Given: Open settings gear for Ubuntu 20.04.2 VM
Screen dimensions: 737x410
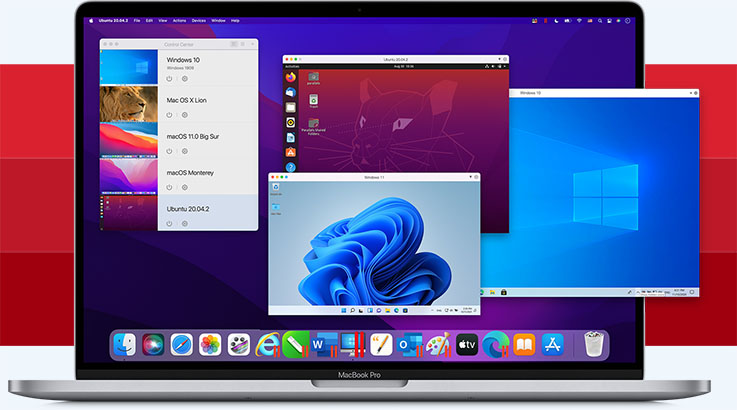Looking at the screenshot, I should (185, 223).
